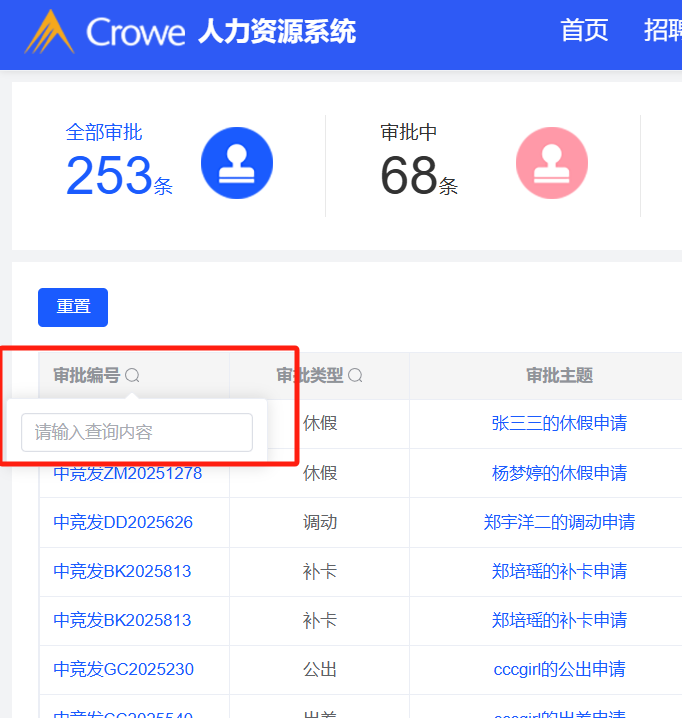Open cccgirl的公出申请 link
The image size is (682, 718).
[x=559, y=669]
